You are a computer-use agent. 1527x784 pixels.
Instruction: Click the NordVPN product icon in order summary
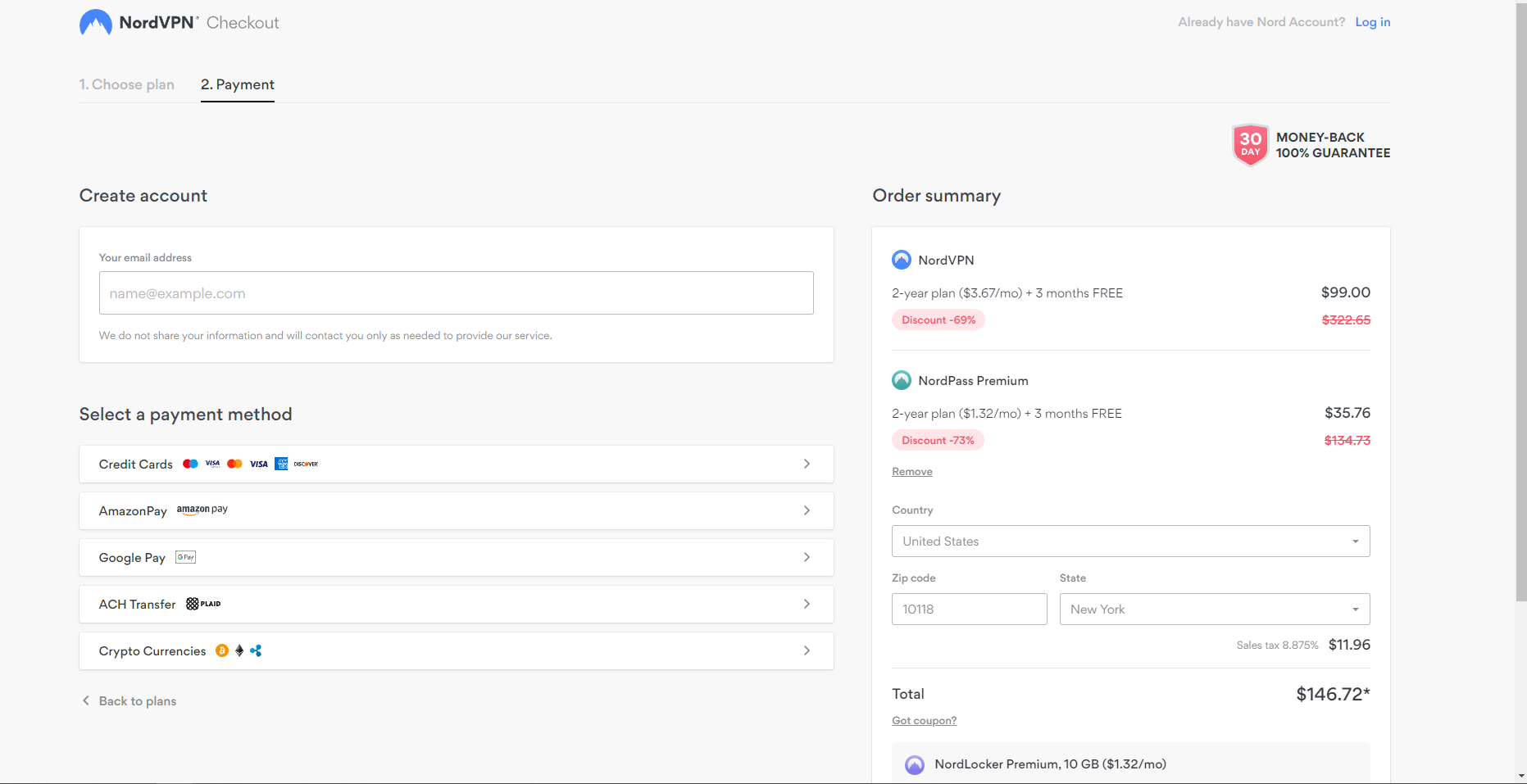902,260
